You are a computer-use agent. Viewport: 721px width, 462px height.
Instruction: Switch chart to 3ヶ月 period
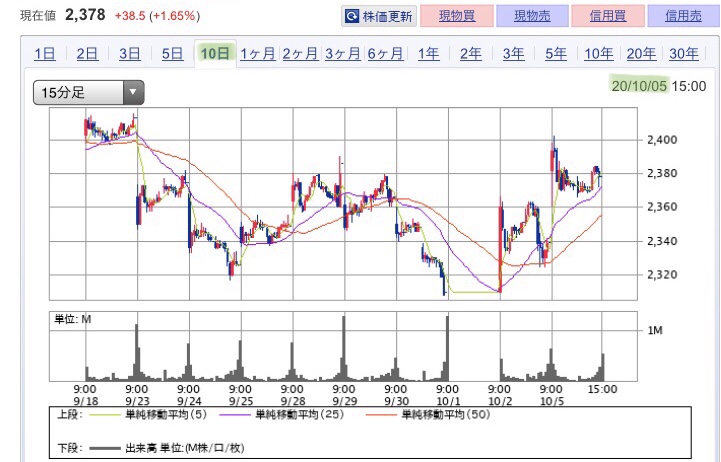click(x=343, y=54)
